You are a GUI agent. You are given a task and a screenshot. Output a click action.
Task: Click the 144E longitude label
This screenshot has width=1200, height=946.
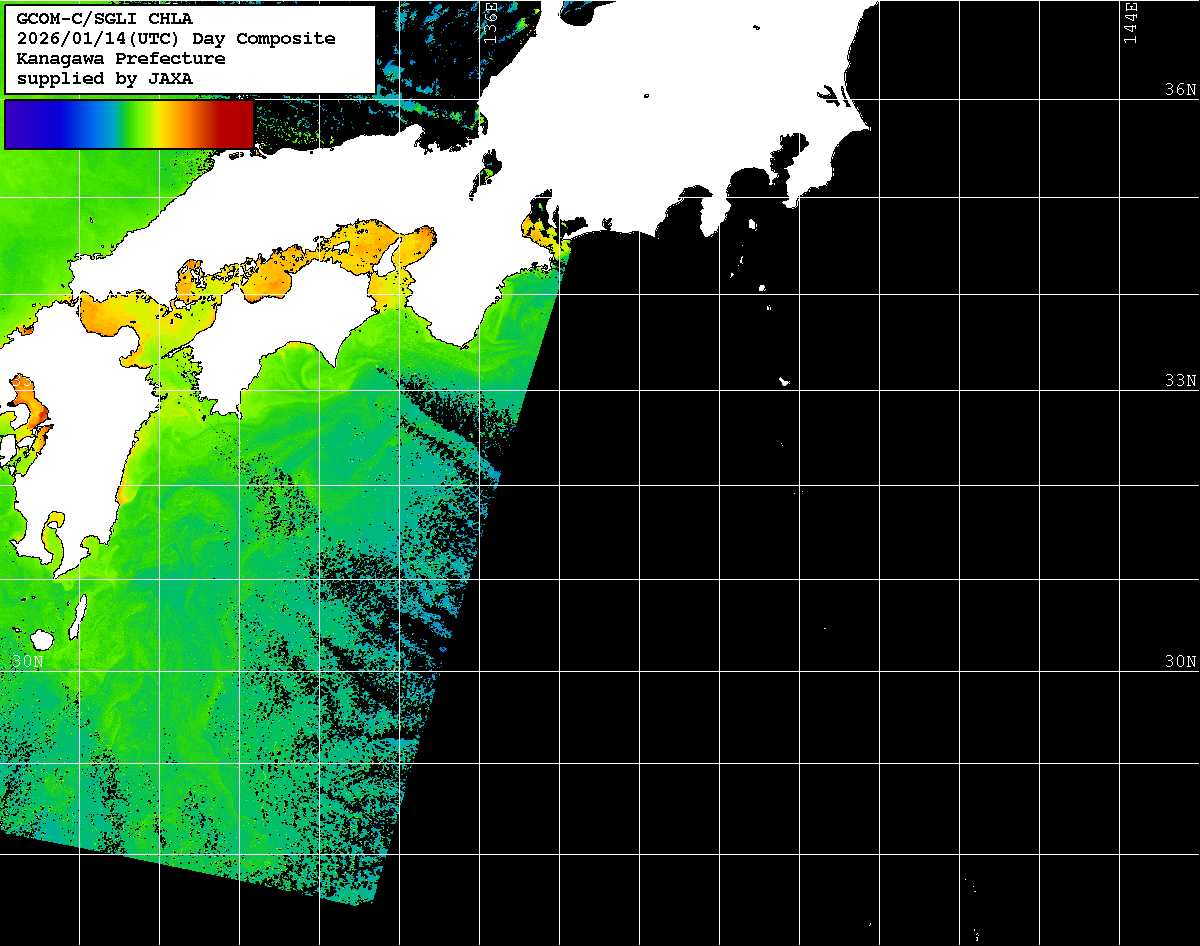coord(1131,22)
